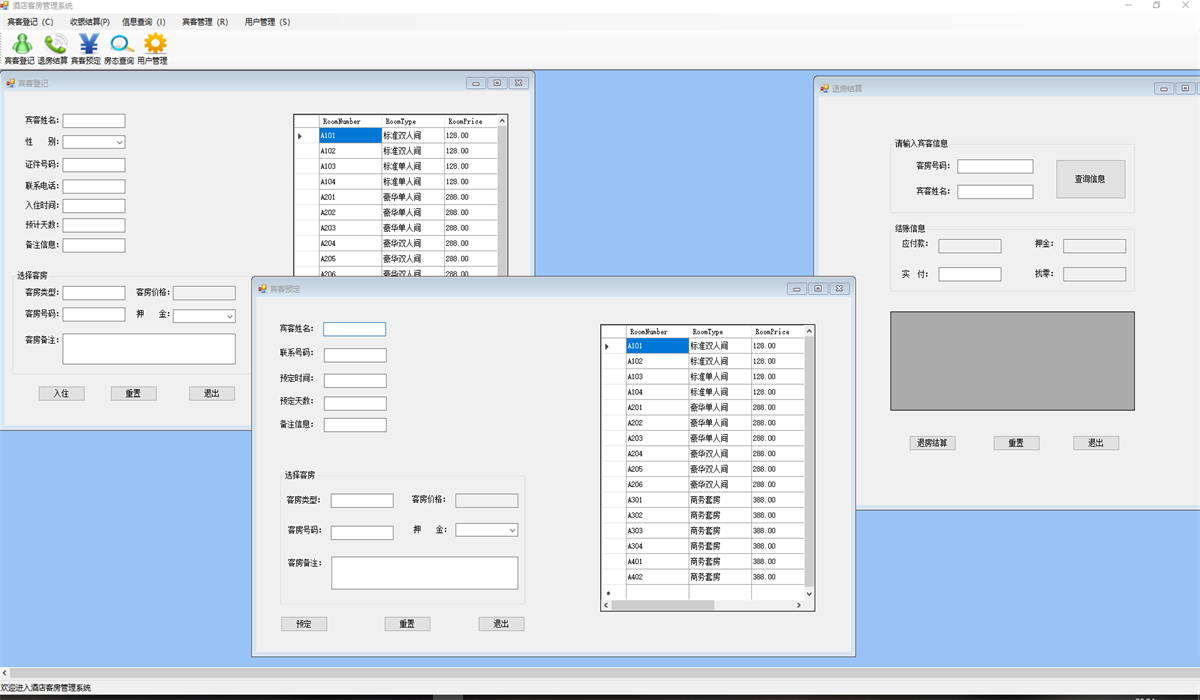Select A206 cell in 宾客预定 grid
This screenshot has height=700, width=1200.
pyautogui.click(x=657, y=484)
